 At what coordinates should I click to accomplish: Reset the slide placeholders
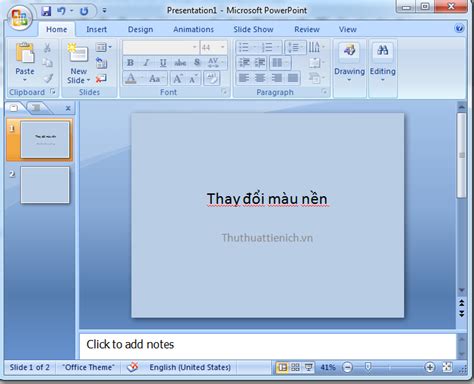coord(101,63)
